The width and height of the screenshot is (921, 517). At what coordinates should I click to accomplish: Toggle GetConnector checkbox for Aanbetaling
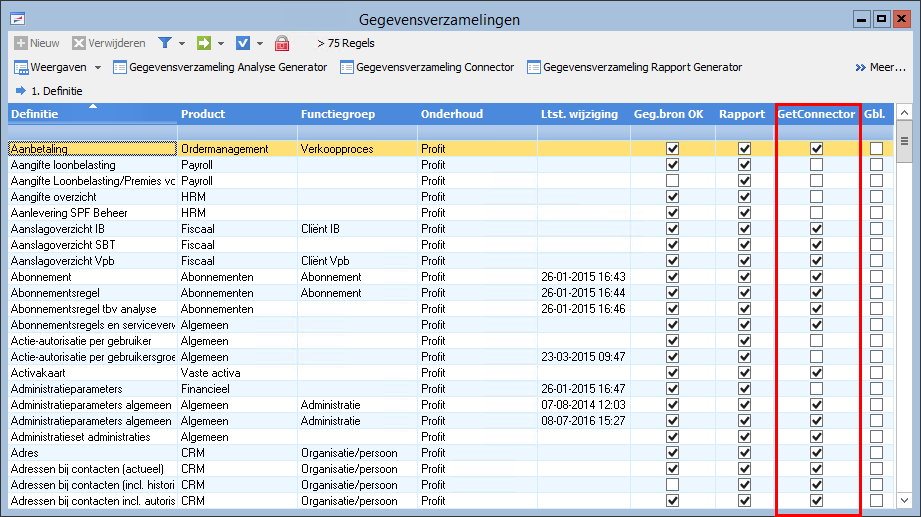tap(816, 149)
